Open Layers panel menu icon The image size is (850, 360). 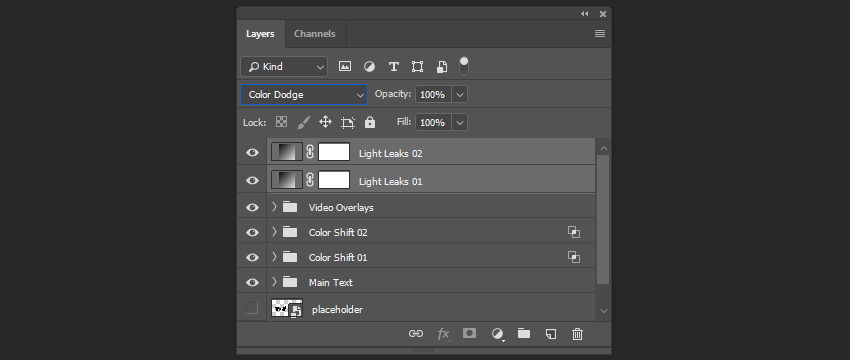click(600, 34)
